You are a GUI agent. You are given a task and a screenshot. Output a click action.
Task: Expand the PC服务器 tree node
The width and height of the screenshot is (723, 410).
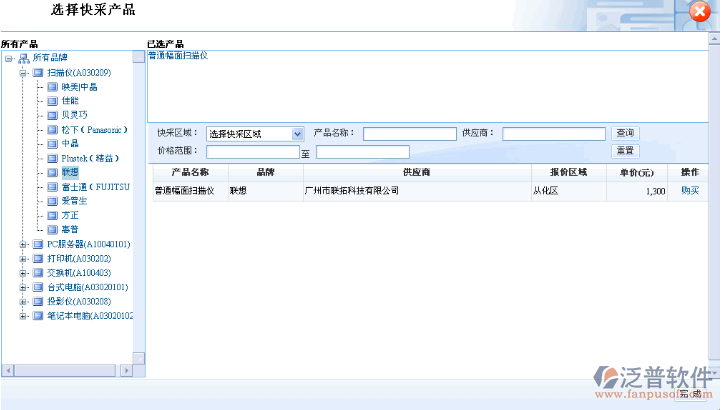[23, 244]
